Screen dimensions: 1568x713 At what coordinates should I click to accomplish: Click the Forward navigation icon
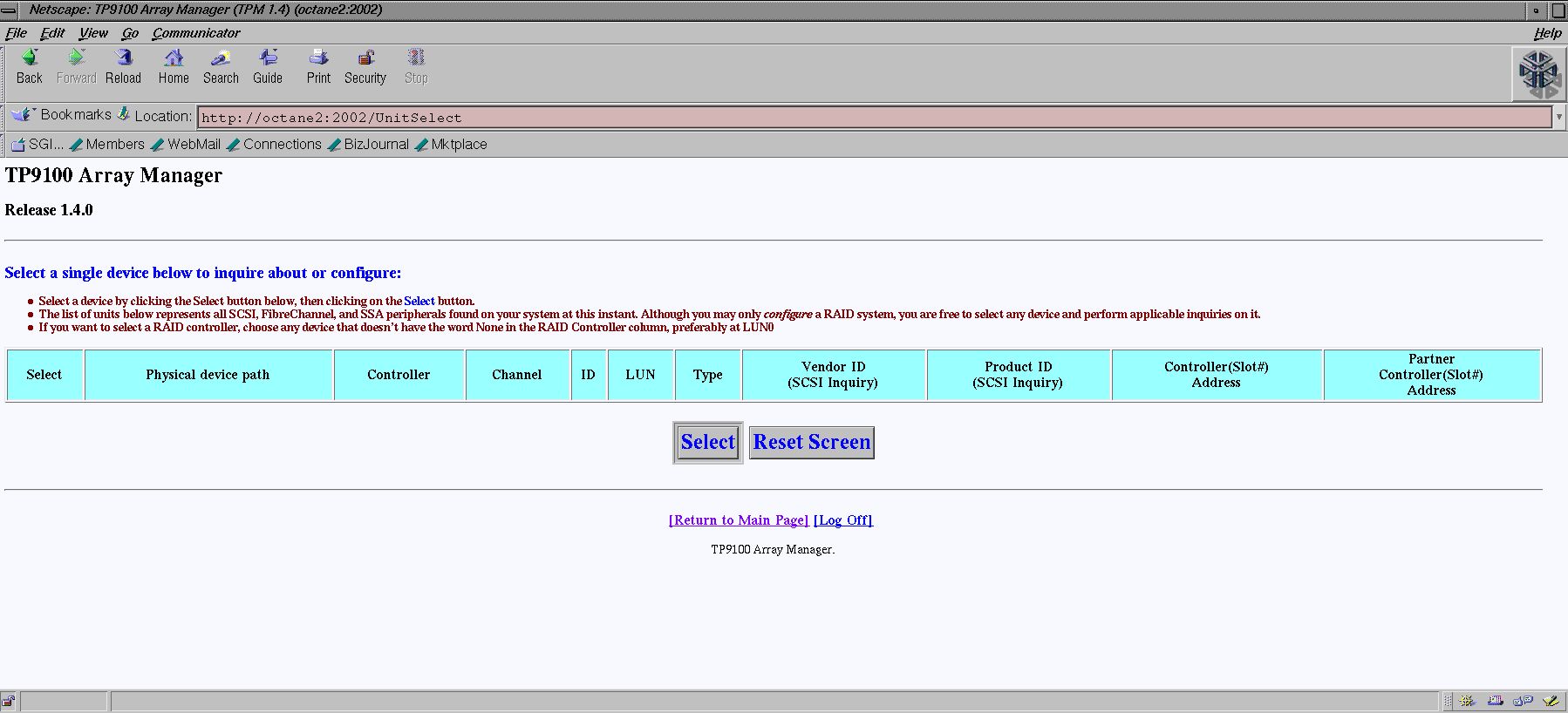tap(77, 58)
